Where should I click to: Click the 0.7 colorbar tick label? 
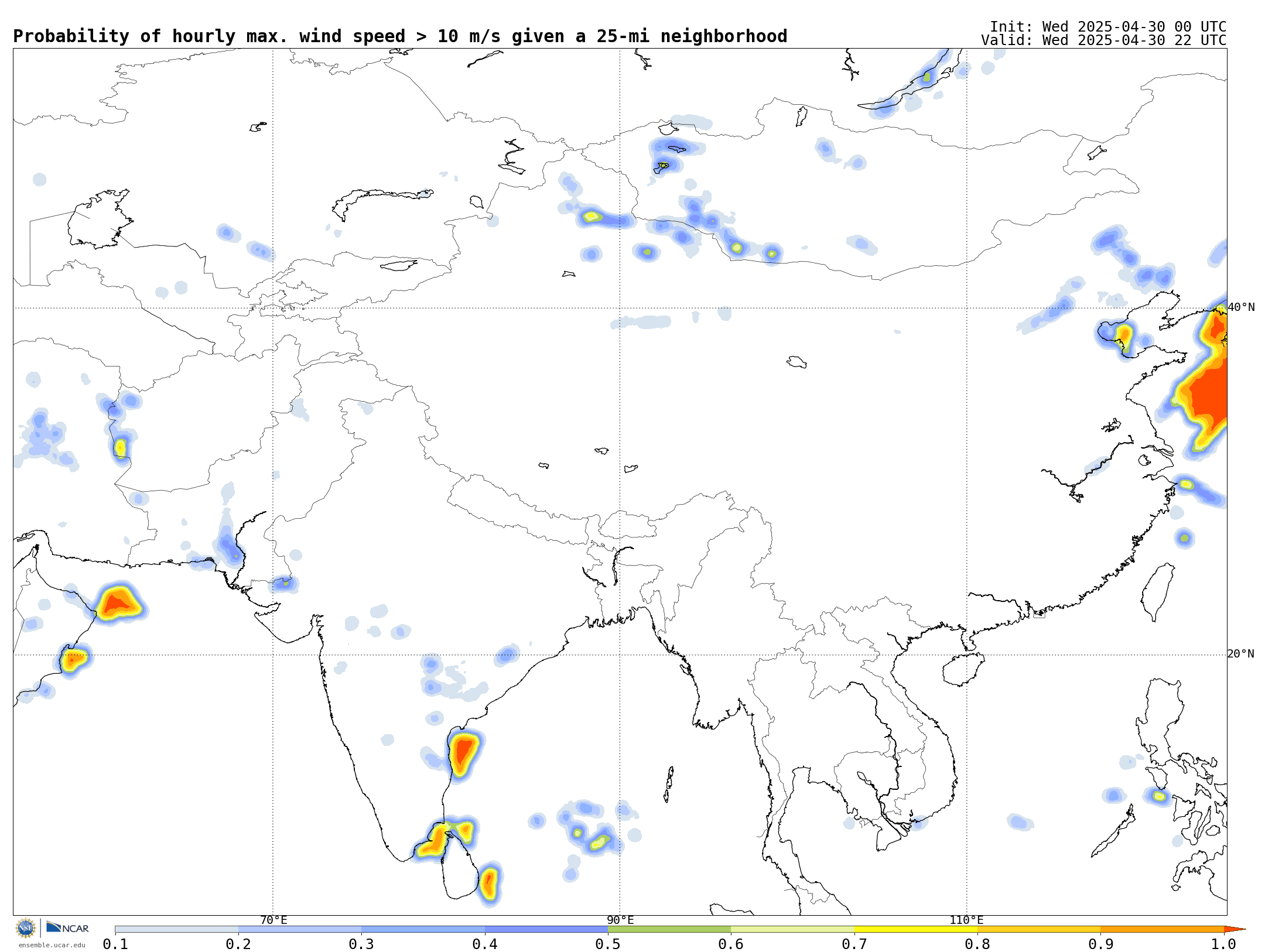[x=854, y=944]
